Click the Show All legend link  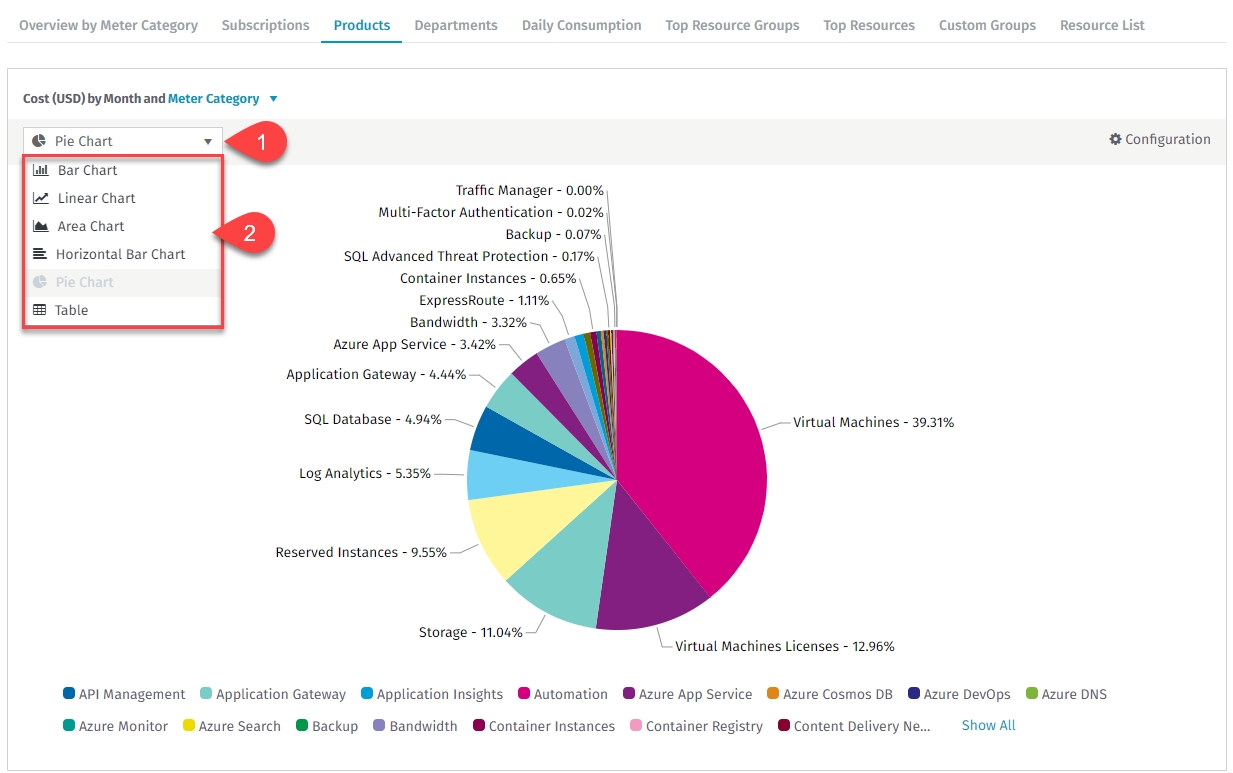point(988,725)
